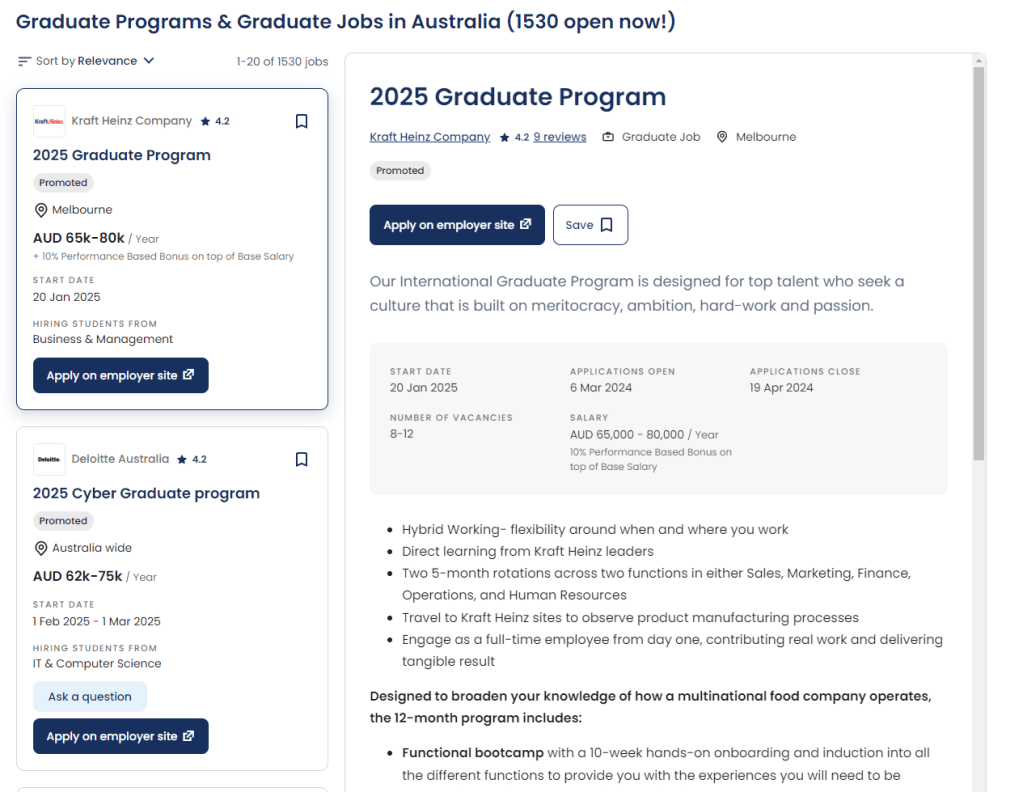1023x792 pixels.
Task: Click the Deloitte Australia logo thumbnail
Action: (49, 459)
